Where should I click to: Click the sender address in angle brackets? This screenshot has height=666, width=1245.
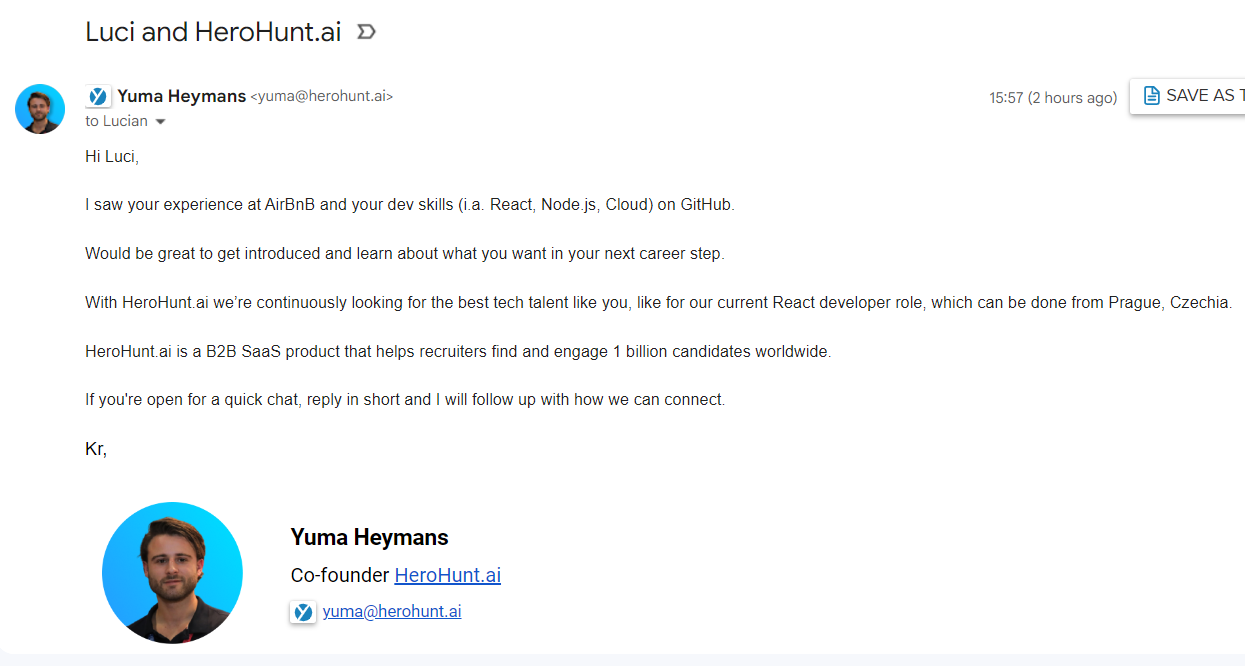pyautogui.click(x=321, y=97)
